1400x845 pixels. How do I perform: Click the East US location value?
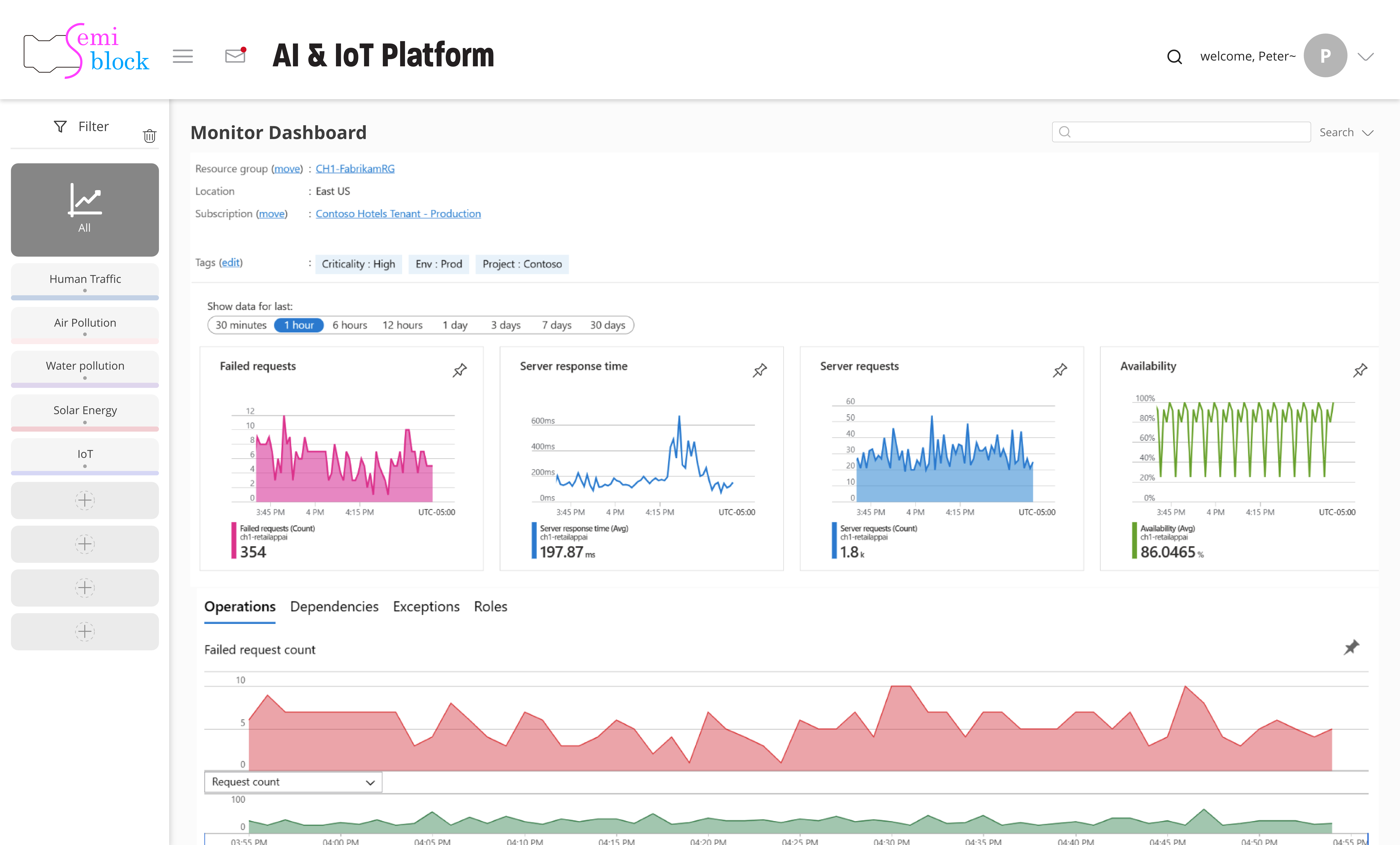click(333, 192)
